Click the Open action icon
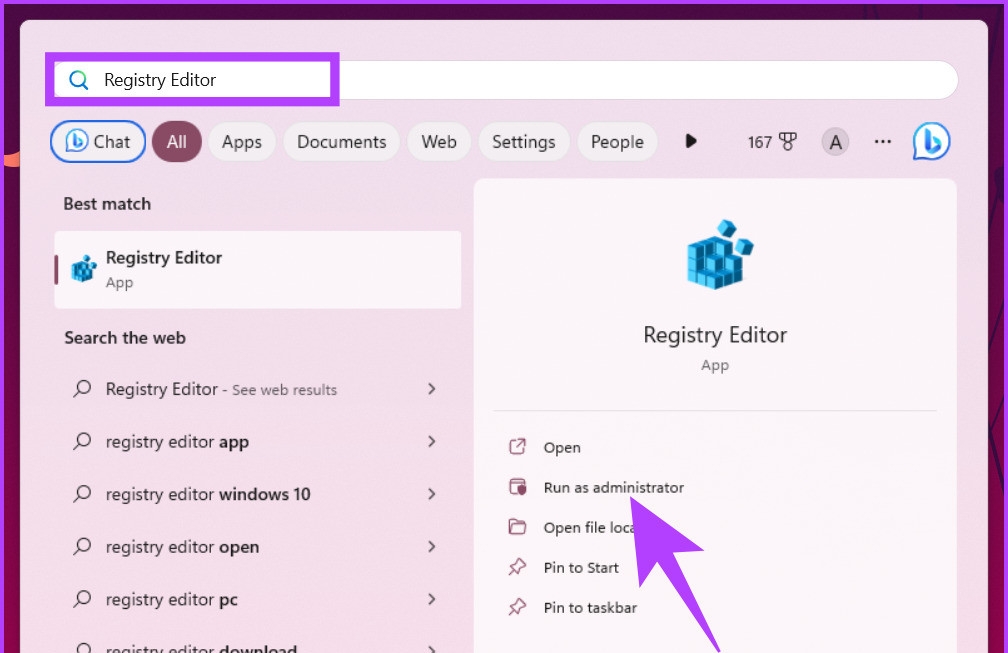Screen dimensions: 1008x653 [x=518, y=447]
